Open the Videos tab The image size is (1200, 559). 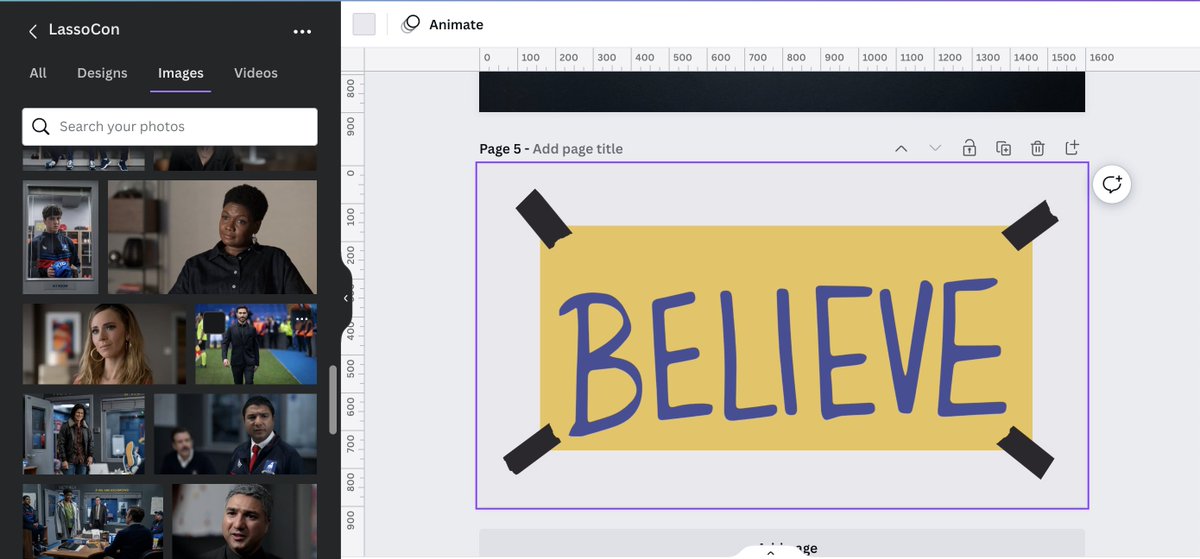coord(256,73)
